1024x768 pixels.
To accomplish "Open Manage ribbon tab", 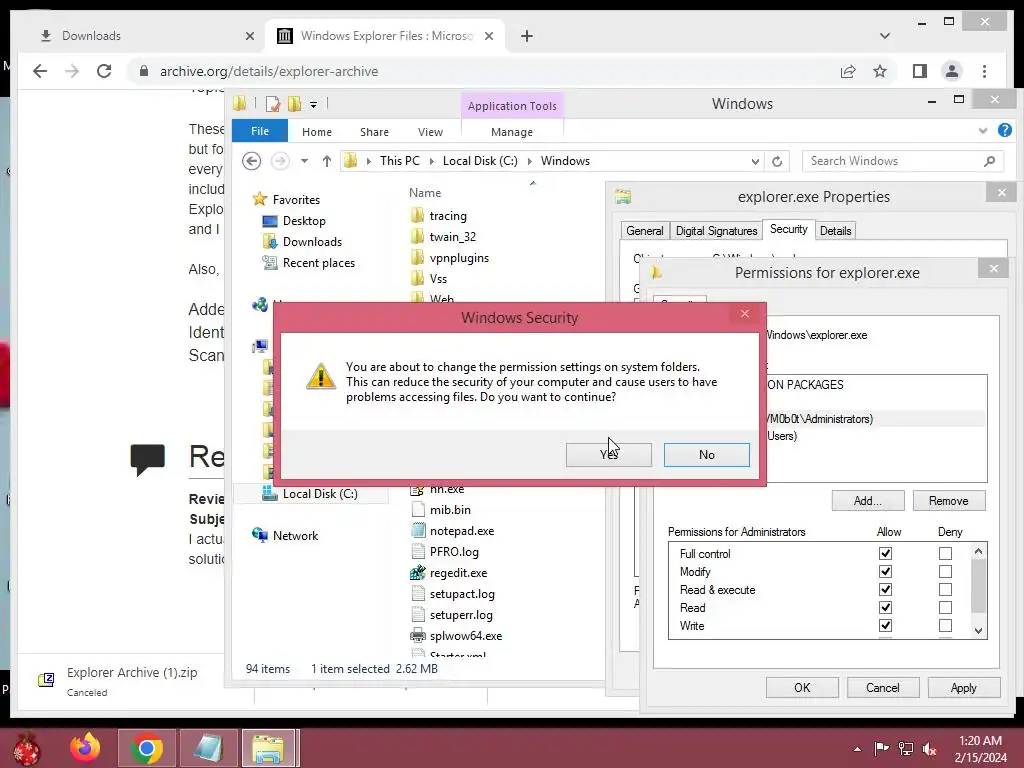I will pyautogui.click(x=512, y=132).
